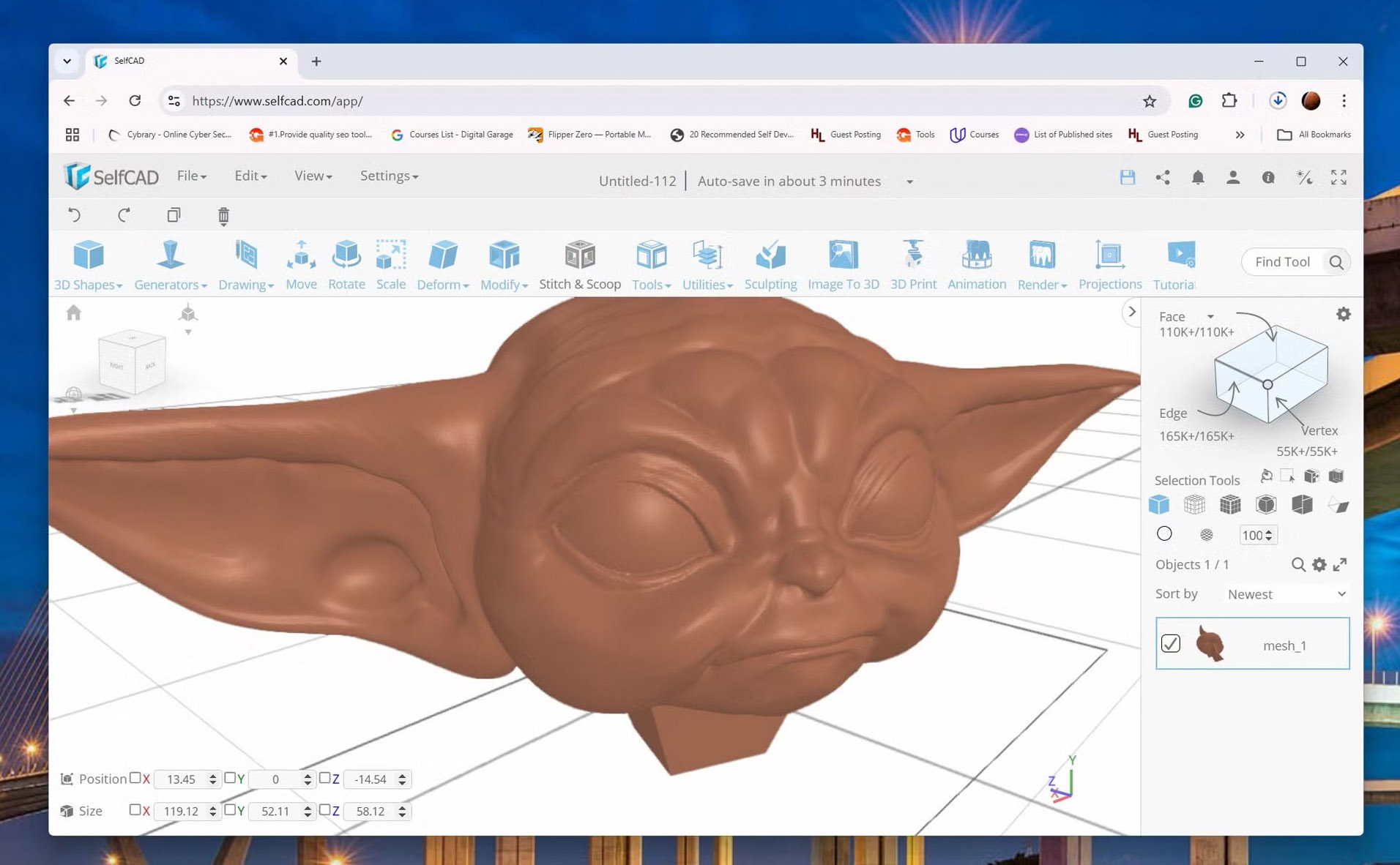
Task: Open the Deform tool
Action: [x=442, y=265]
